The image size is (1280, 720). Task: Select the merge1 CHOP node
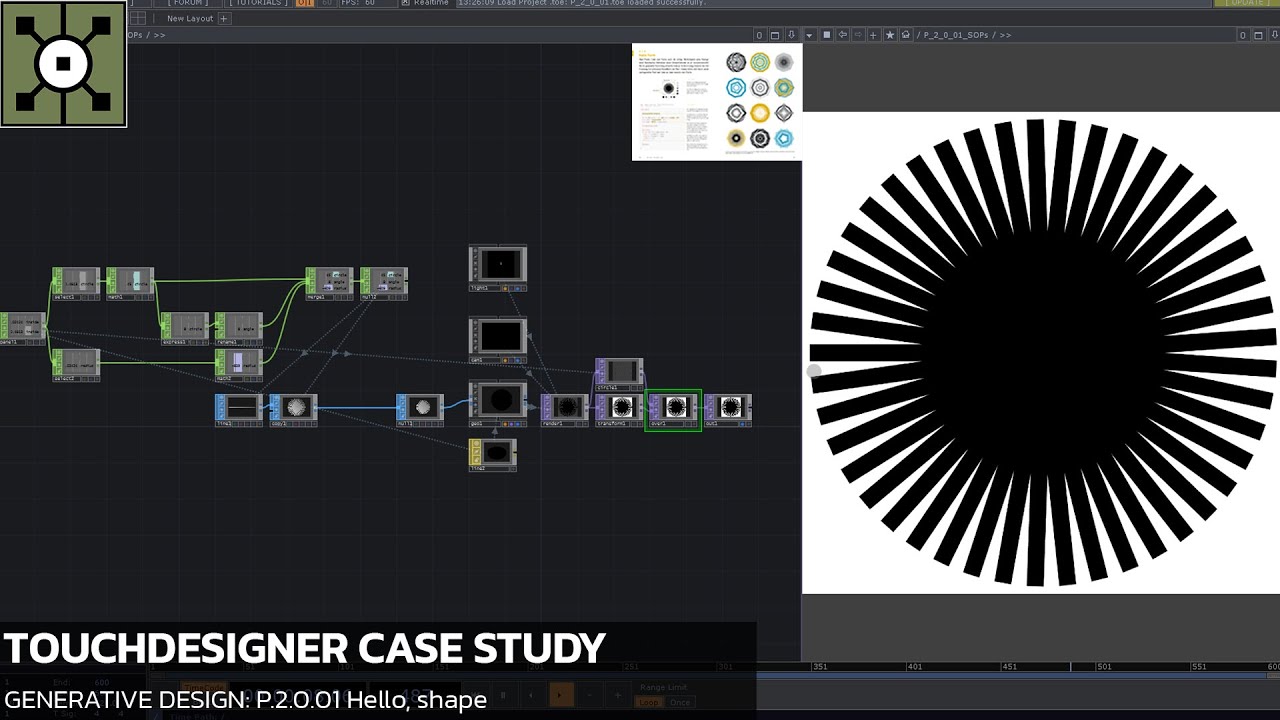[x=330, y=283]
